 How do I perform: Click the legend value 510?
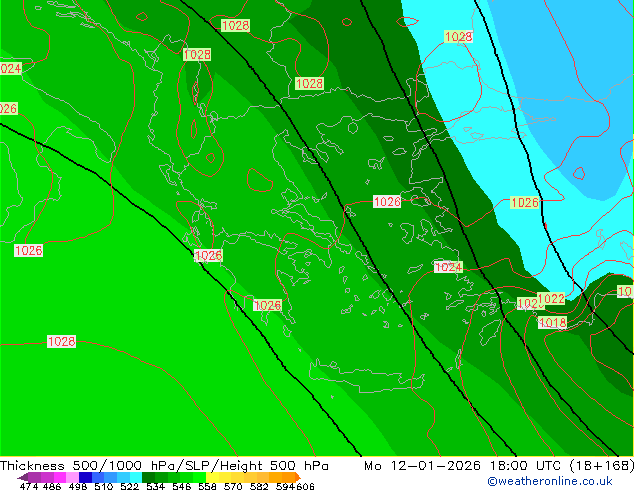pos(104,486)
